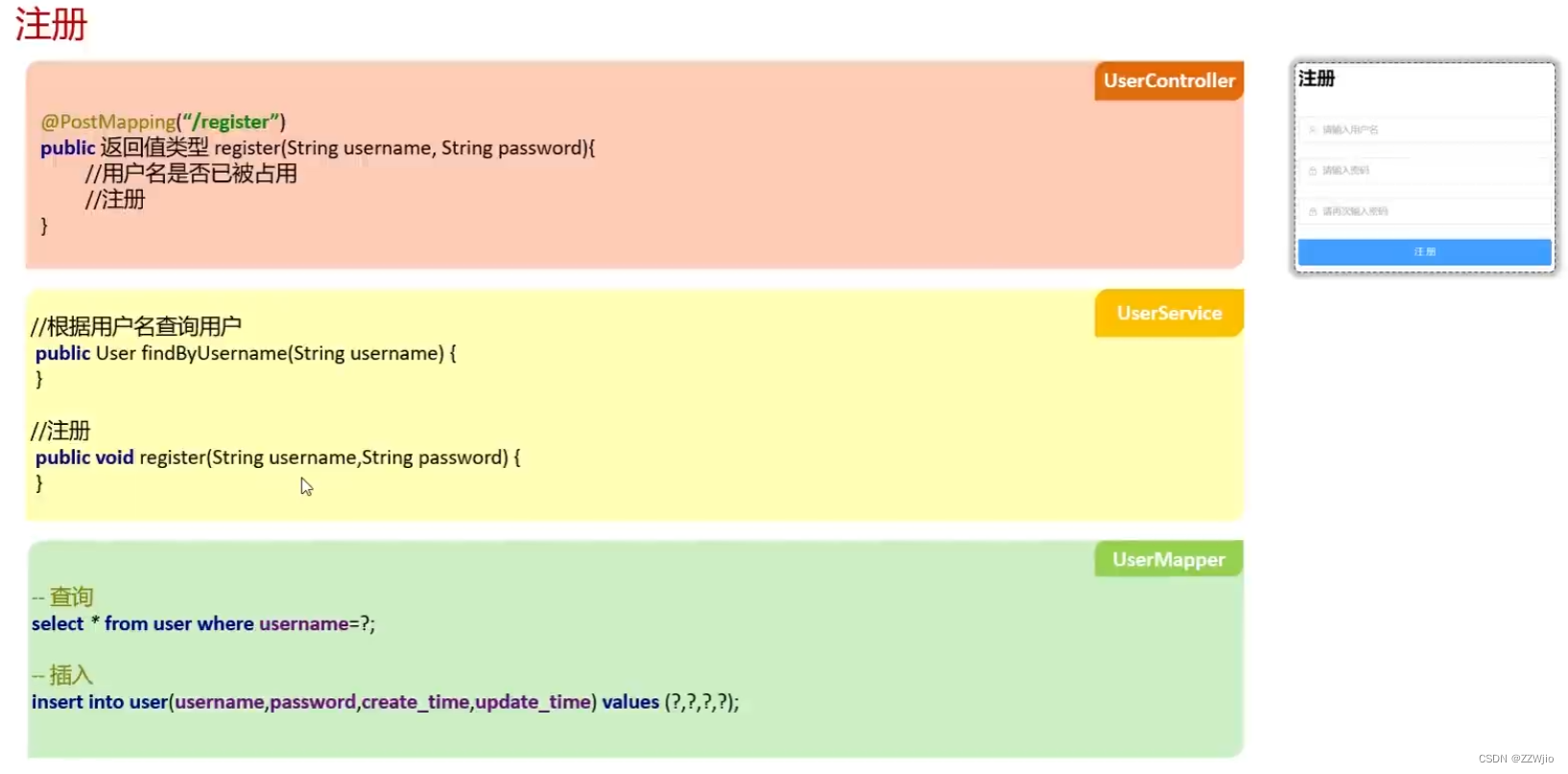Select the findByUsername method signature
Image resolution: width=1568 pixels, height=774 pixels.
[x=245, y=353]
